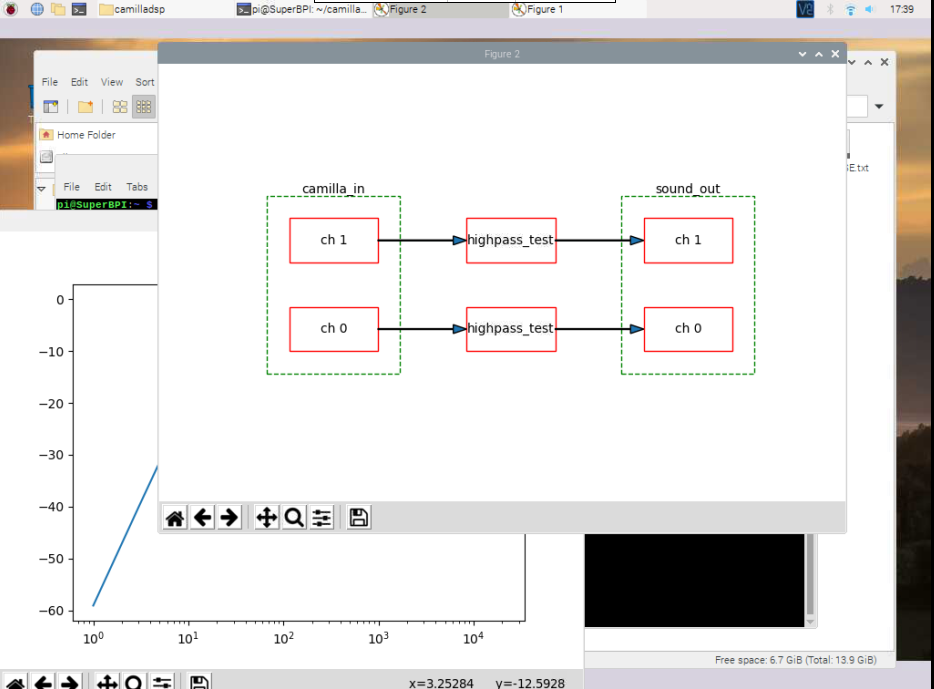This screenshot has width=934, height=689.
Task: Click Figure 1 forward arrow in its toolbar
Action: (x=70, y=682)
